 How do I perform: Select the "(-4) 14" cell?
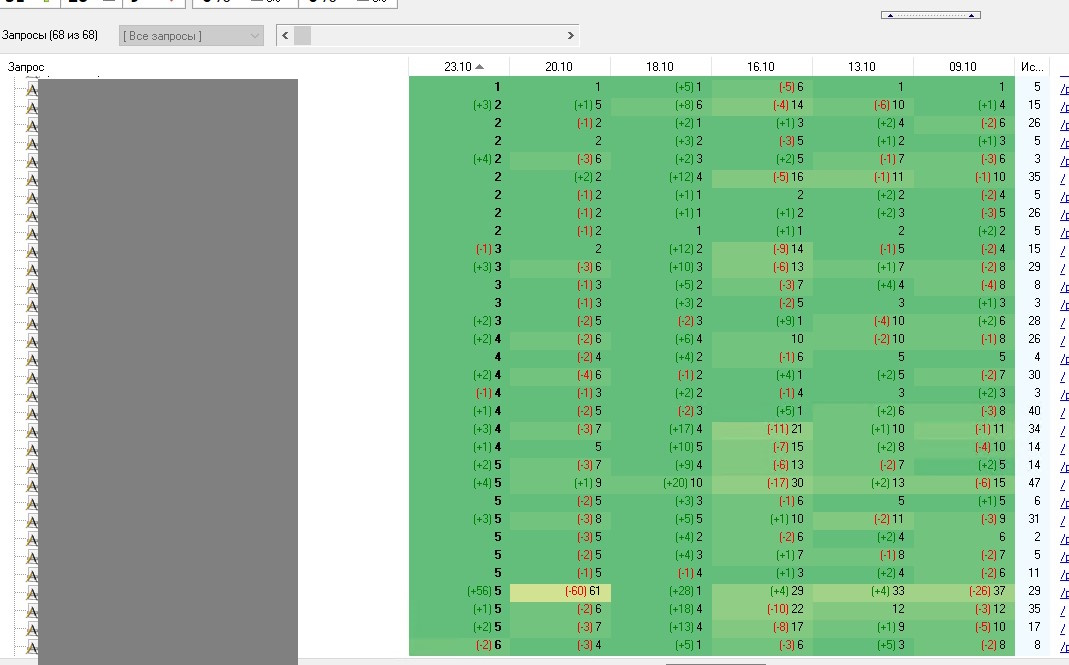(x=762, y=105)
